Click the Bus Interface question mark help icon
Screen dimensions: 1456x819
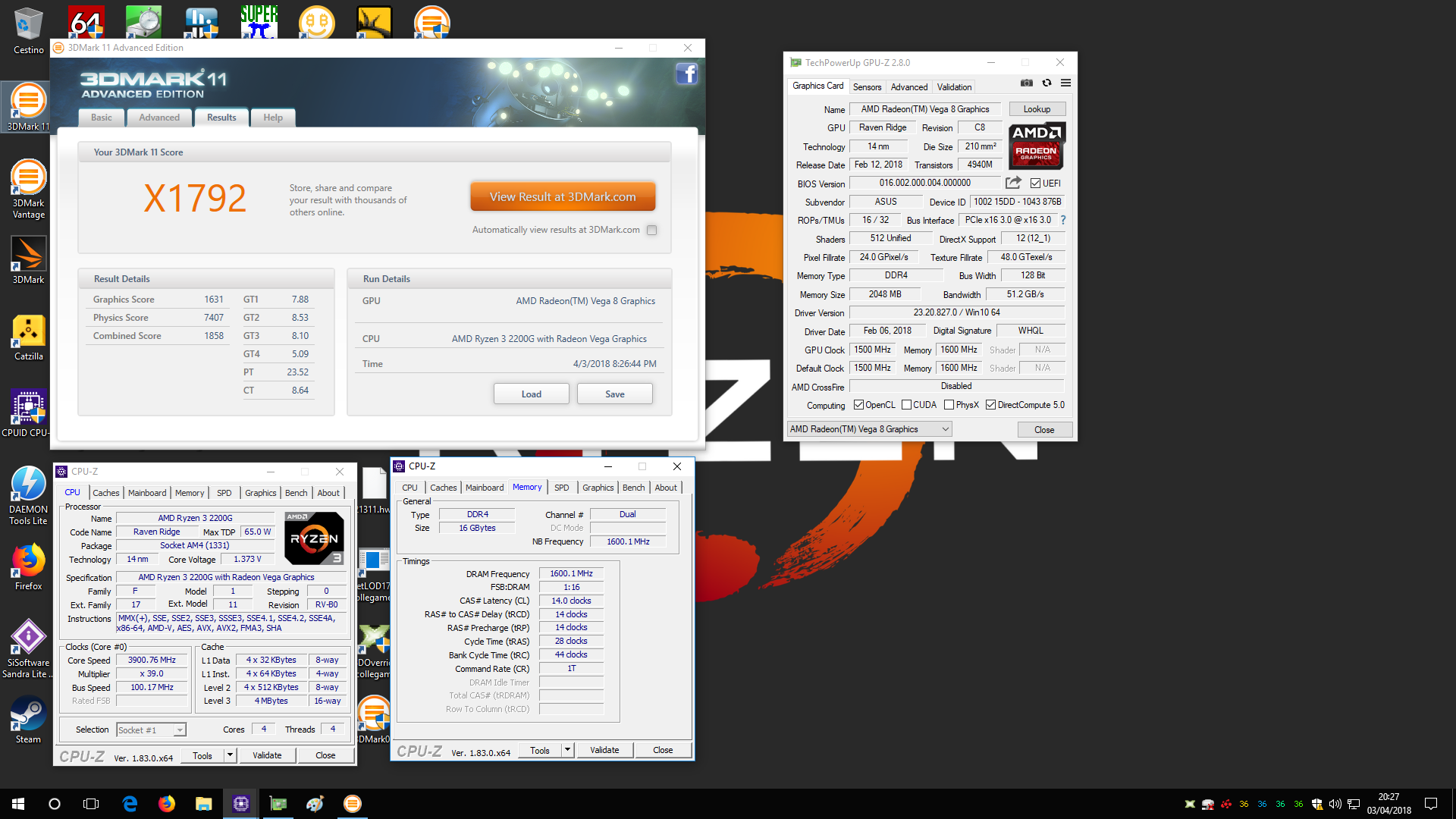pos(1063,220)
